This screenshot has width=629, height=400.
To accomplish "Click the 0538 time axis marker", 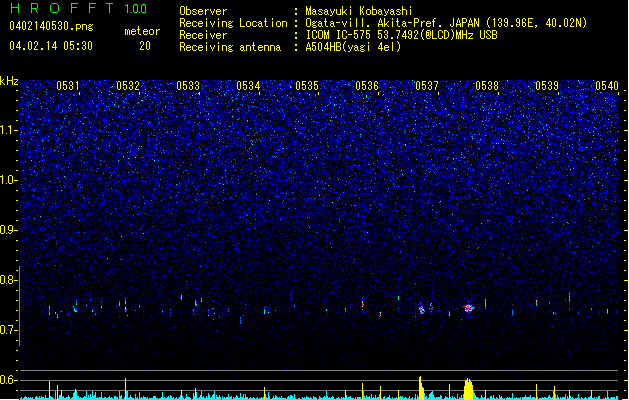I will tap(487, 86).
